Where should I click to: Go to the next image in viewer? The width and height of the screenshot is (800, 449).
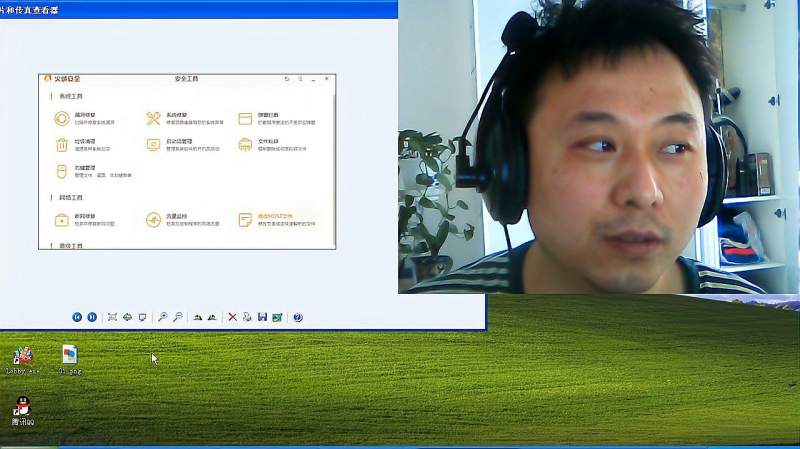[92, 317]
